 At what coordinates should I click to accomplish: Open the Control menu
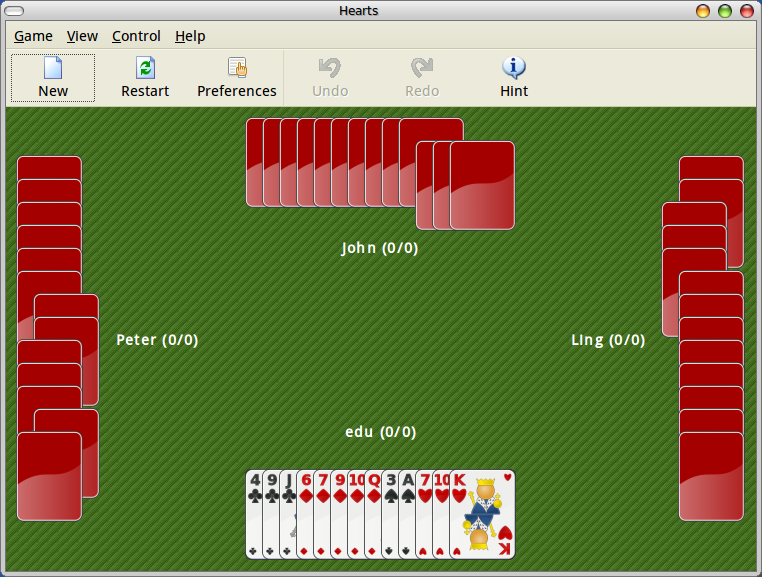coord(136,36)
